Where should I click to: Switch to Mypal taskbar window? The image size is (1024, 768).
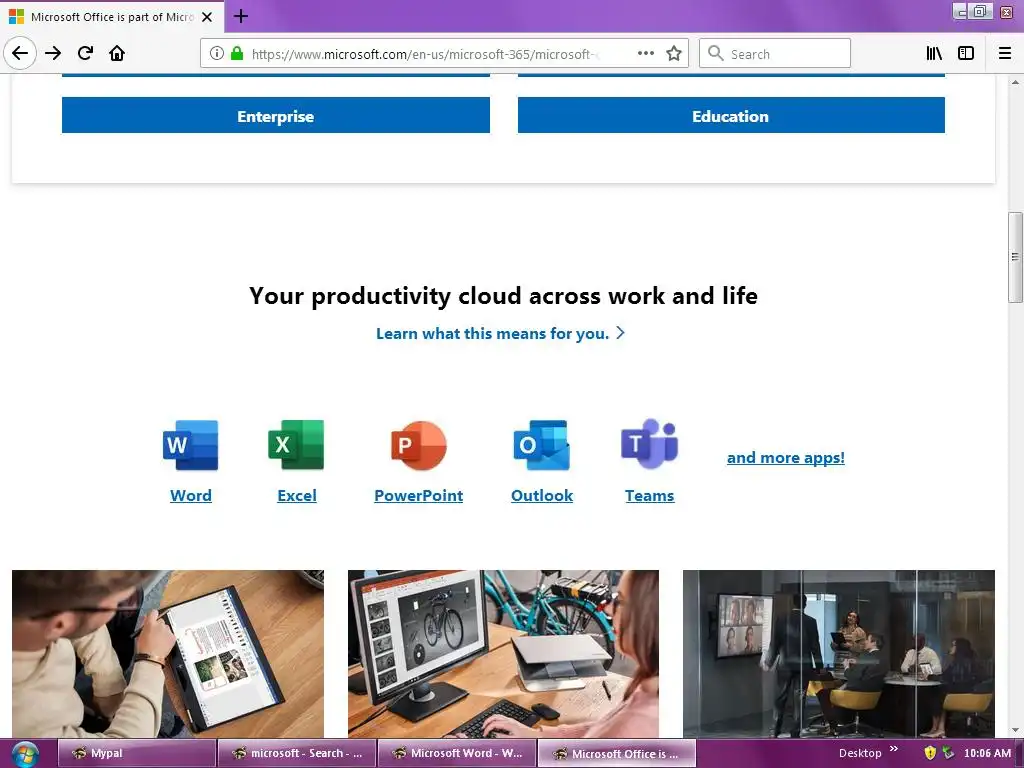(x=137, y=753)
